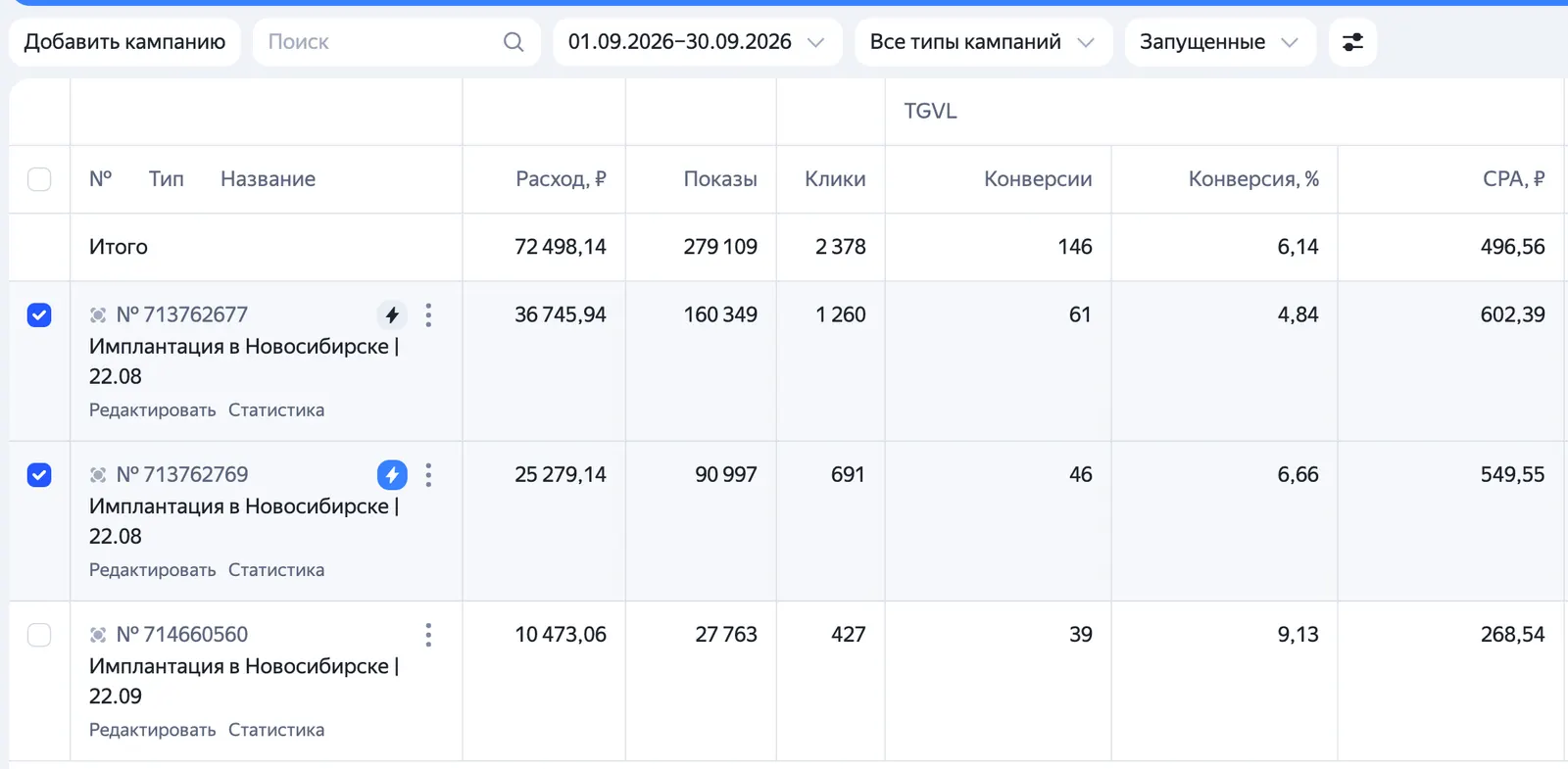1568x769 pixels.
Task: Click lightning bolt icon for campaign 713762677
Action: click(392, 314)
